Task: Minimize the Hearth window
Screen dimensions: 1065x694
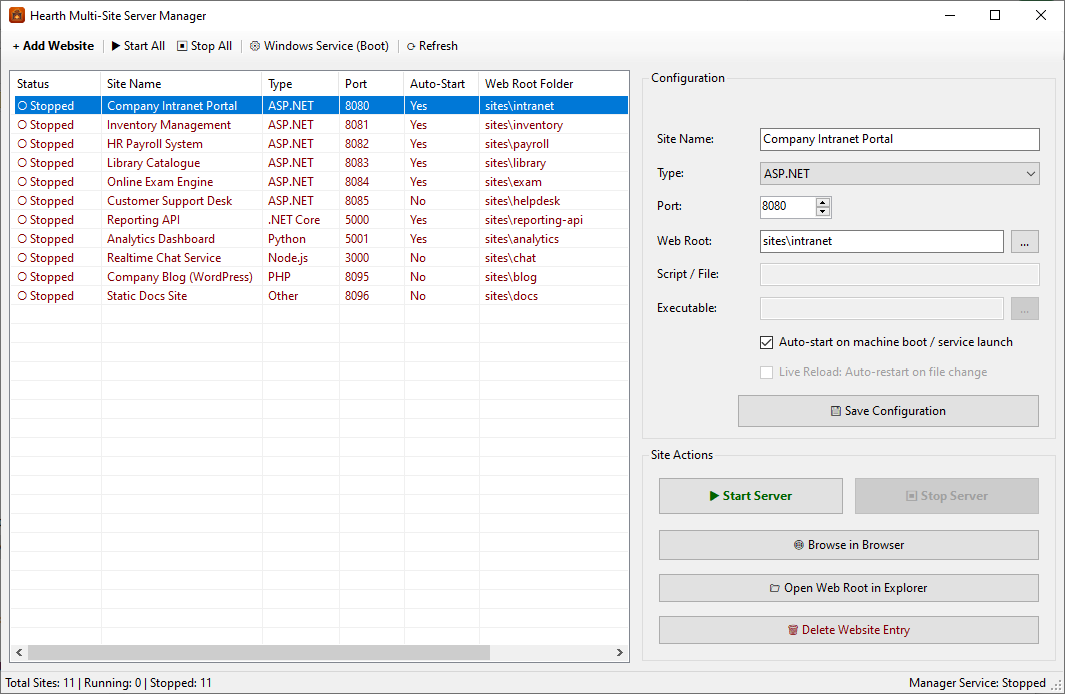Action: click(950, 15)
